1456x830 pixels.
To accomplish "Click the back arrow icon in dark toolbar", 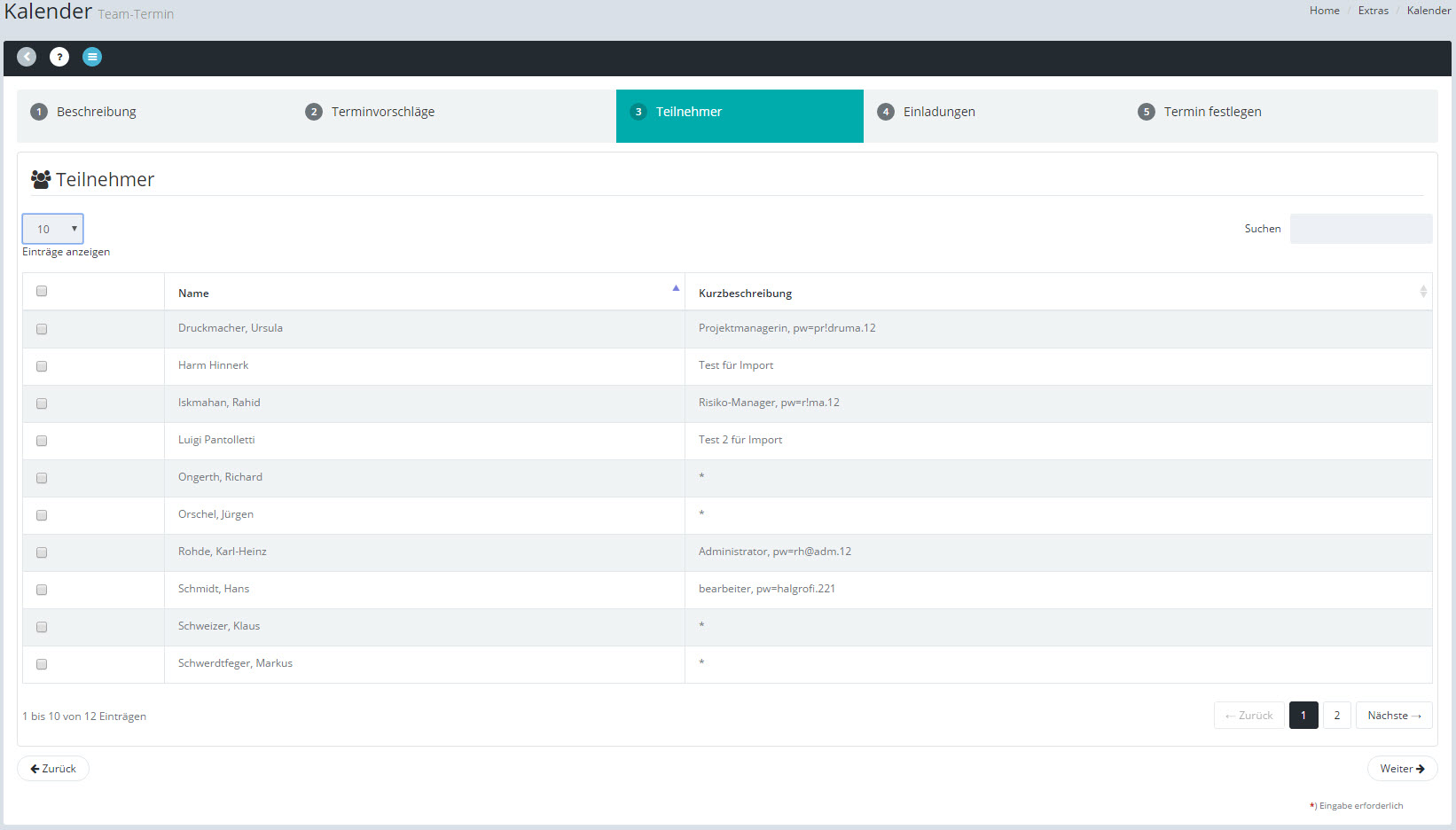I will pos(27,57).
